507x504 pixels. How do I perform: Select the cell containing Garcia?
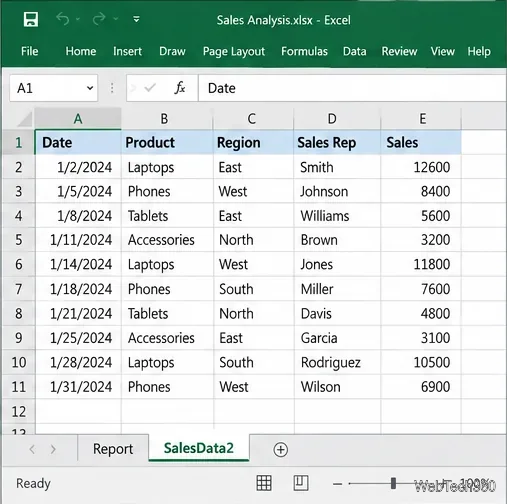click(337, 338)
